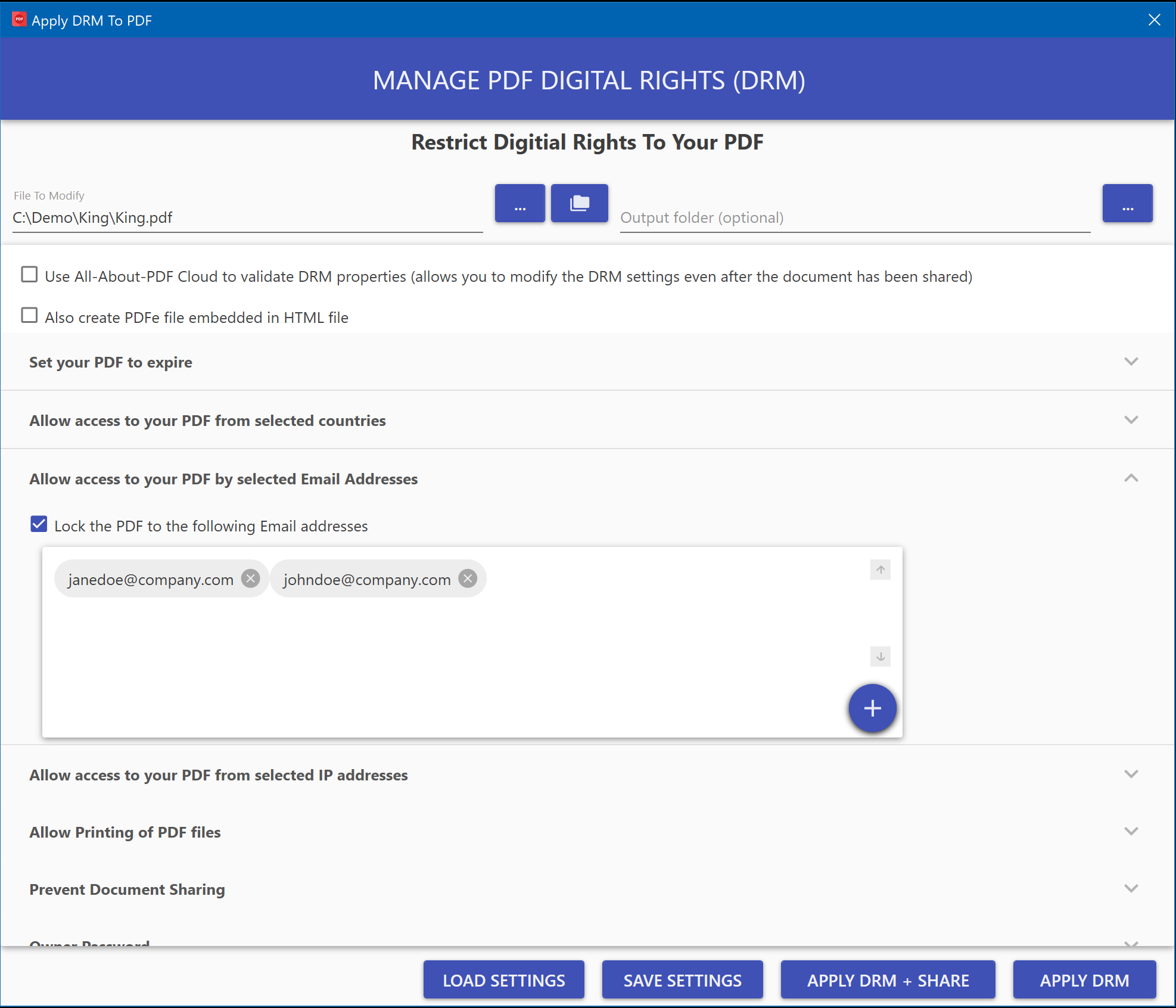
Task: Click the up arrow in email list
Action: (880, 570)
